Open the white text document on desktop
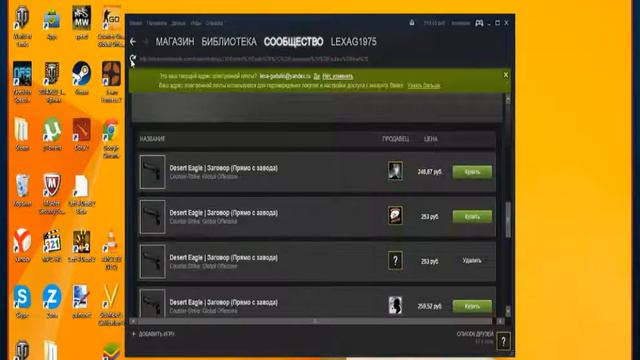The height and width of the screenshot is (360, 640). (81, 186)
